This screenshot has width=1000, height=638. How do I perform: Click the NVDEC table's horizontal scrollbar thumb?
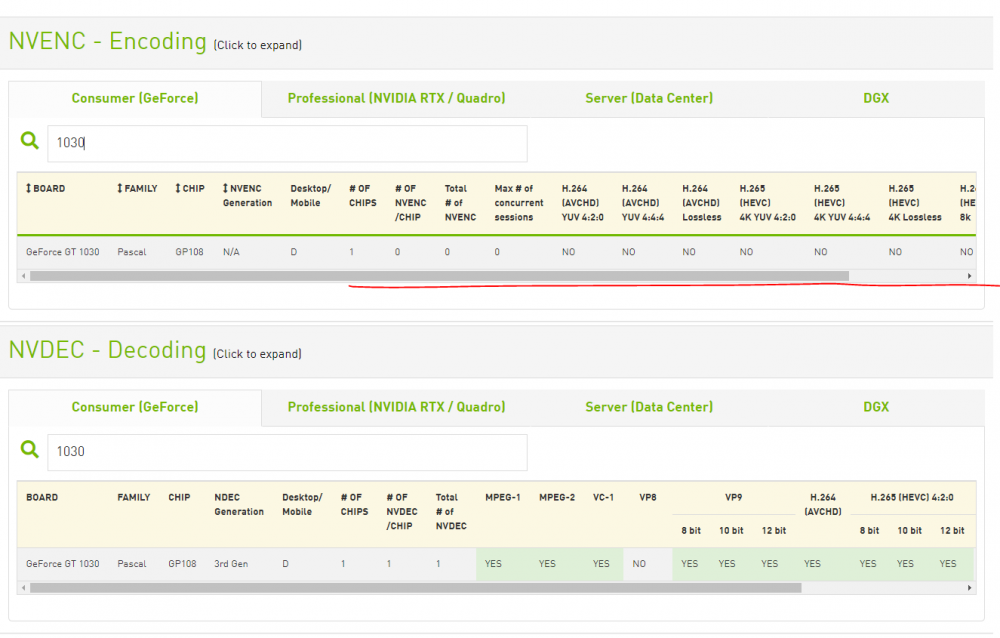[x=416, y=588]
